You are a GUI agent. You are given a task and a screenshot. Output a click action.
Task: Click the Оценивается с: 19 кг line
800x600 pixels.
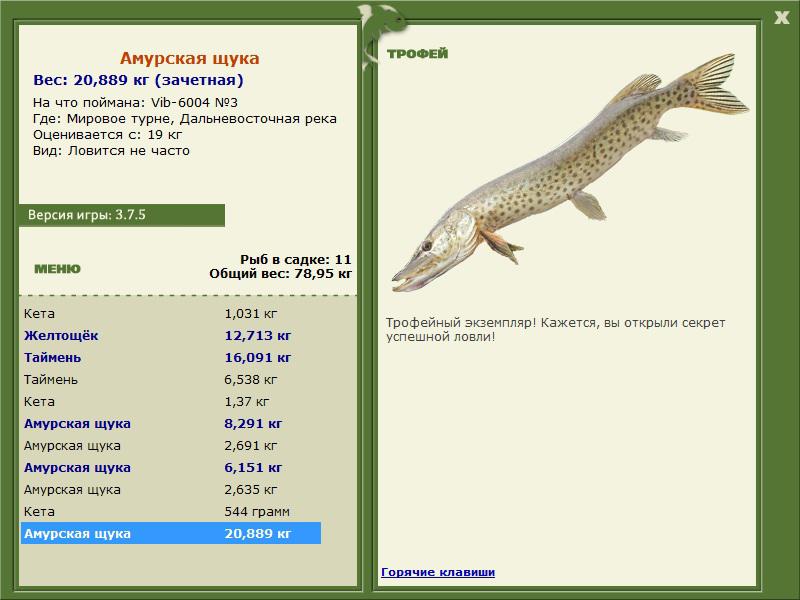click(x=108, y=135)
